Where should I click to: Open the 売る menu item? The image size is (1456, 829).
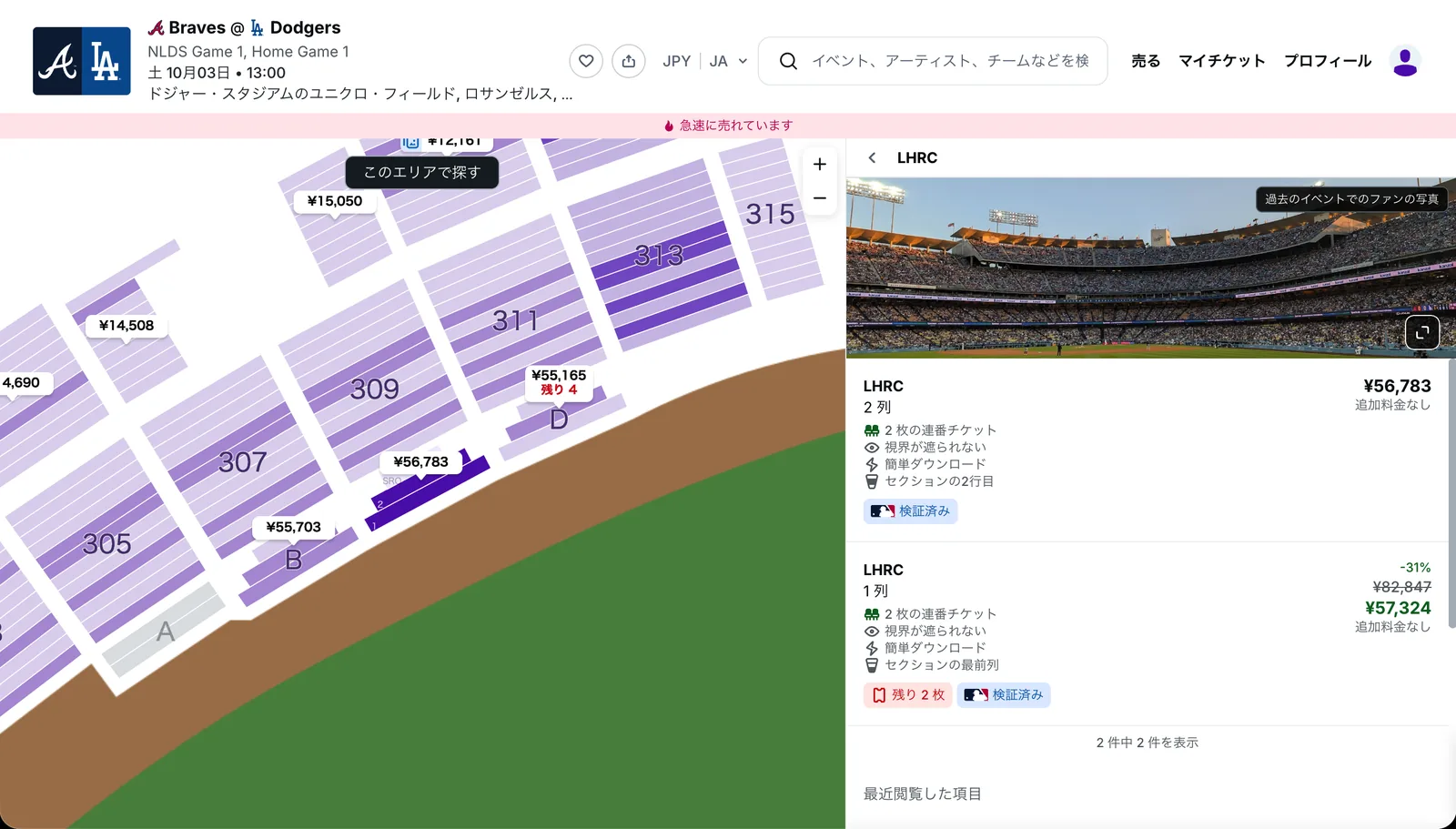tap(1146, 61)
